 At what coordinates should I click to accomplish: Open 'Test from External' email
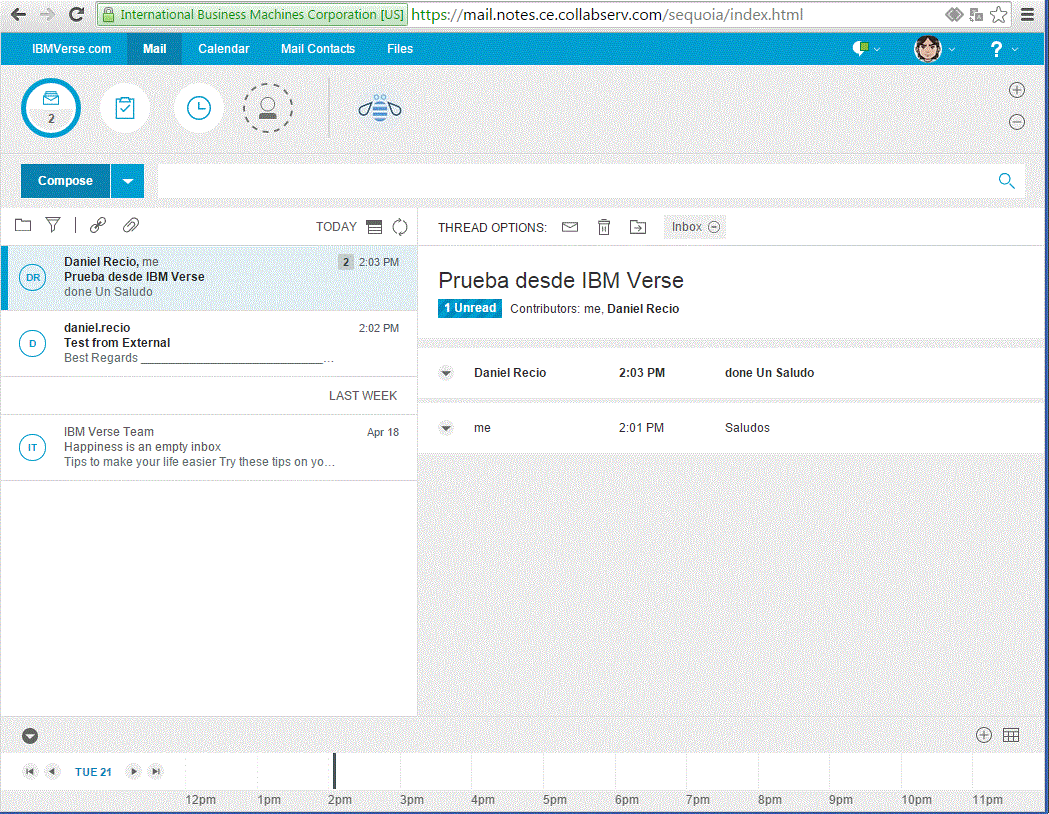point(209,344)
